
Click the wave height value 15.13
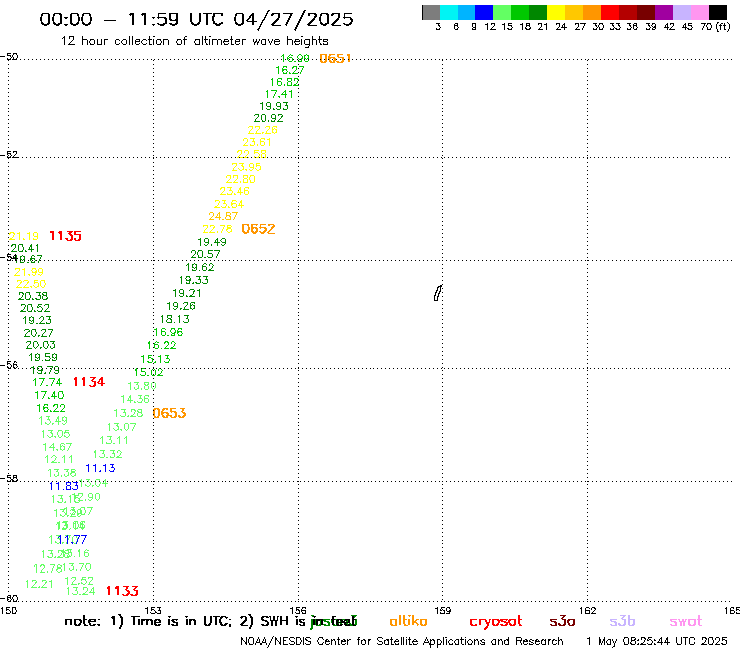155,359
